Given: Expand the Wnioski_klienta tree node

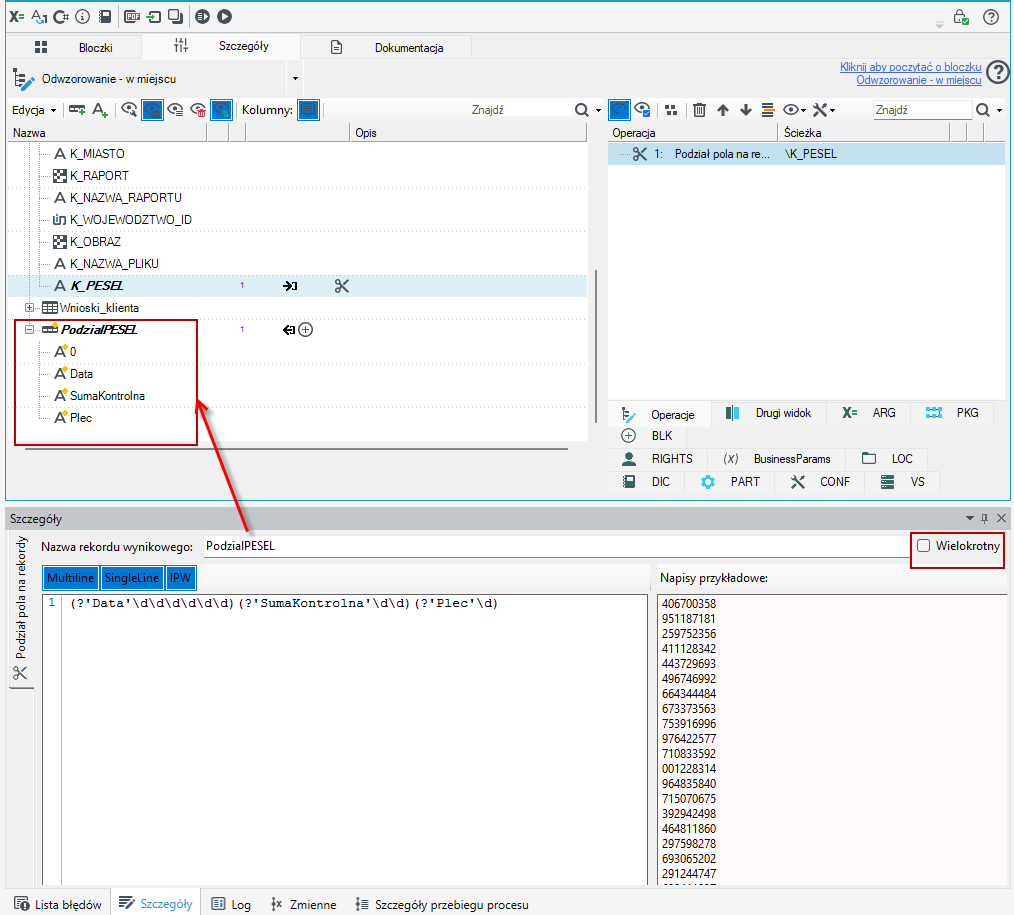Looking at the screenshot, I should [x=29, y=308].
